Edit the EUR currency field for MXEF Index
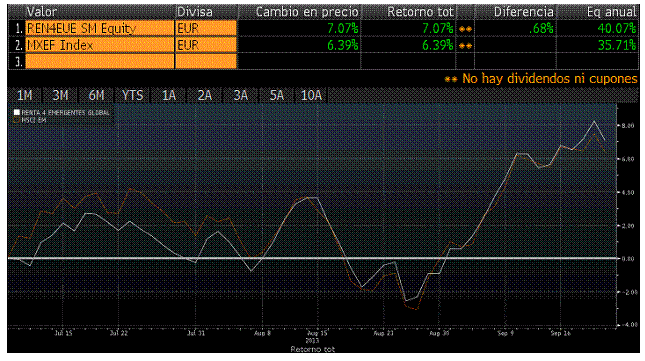645x361 pixels. click(206, 45)
